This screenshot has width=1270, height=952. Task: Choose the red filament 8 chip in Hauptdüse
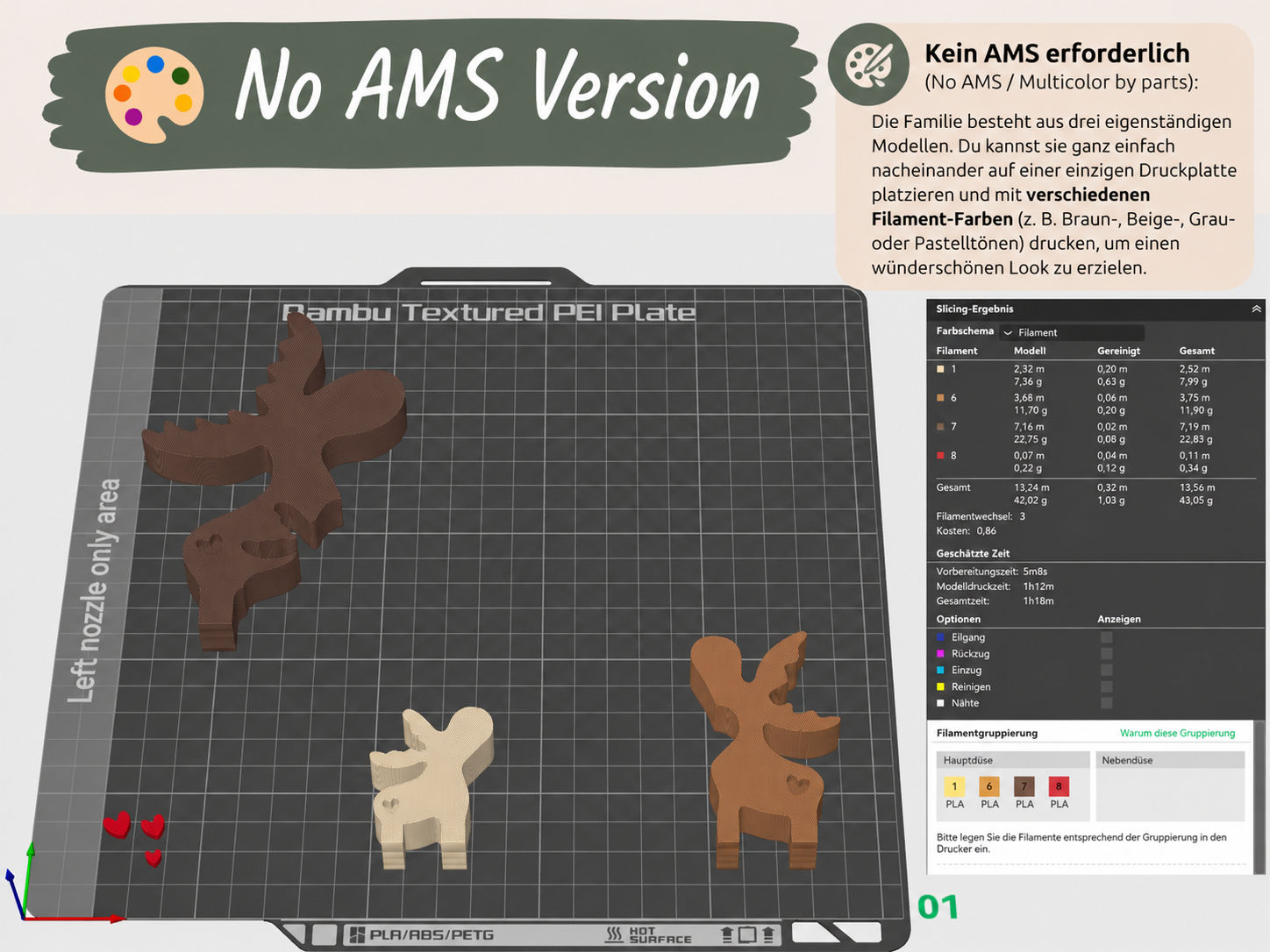[1059, 786]
